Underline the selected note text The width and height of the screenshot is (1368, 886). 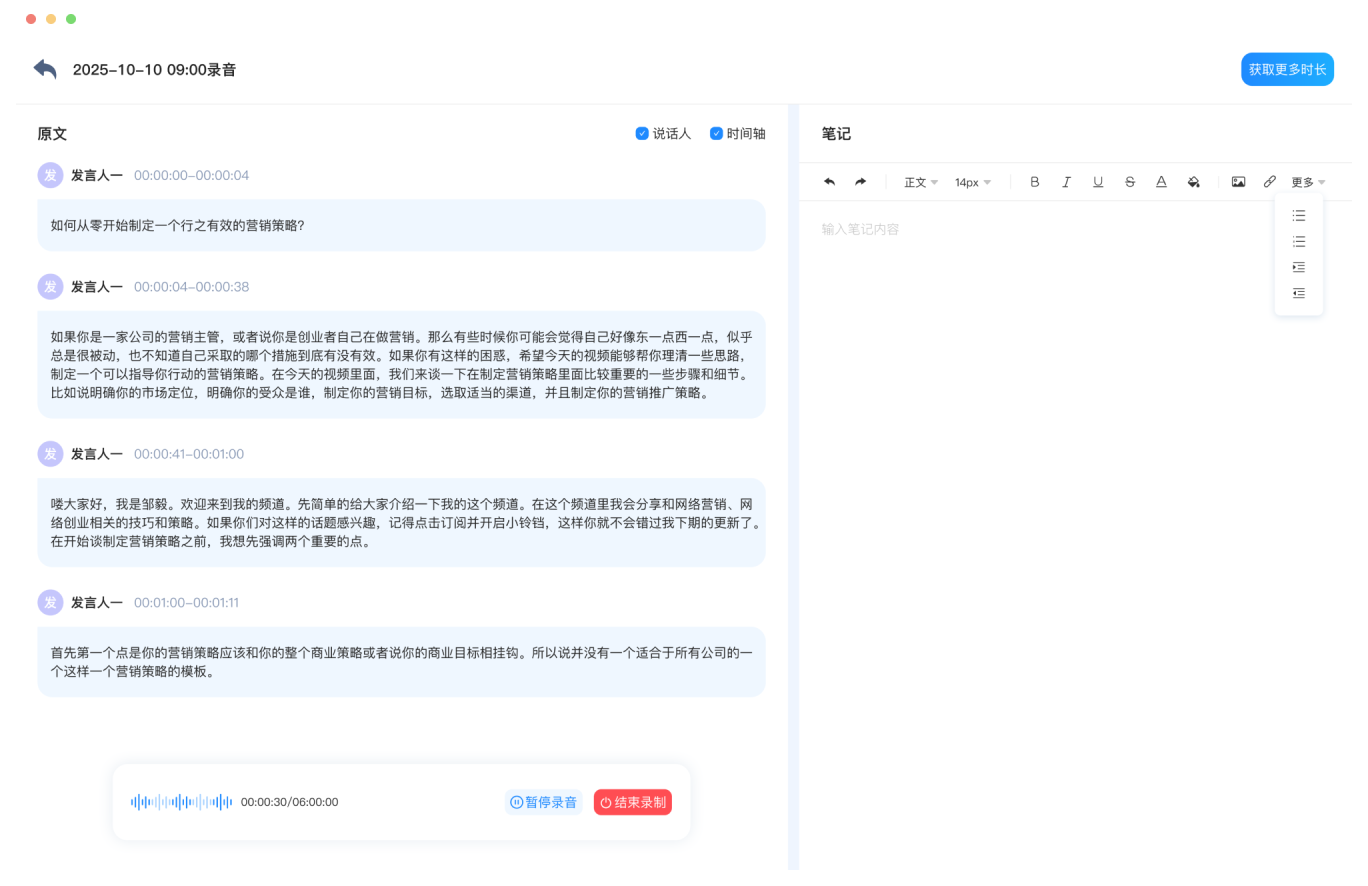tap(1098, 182)
